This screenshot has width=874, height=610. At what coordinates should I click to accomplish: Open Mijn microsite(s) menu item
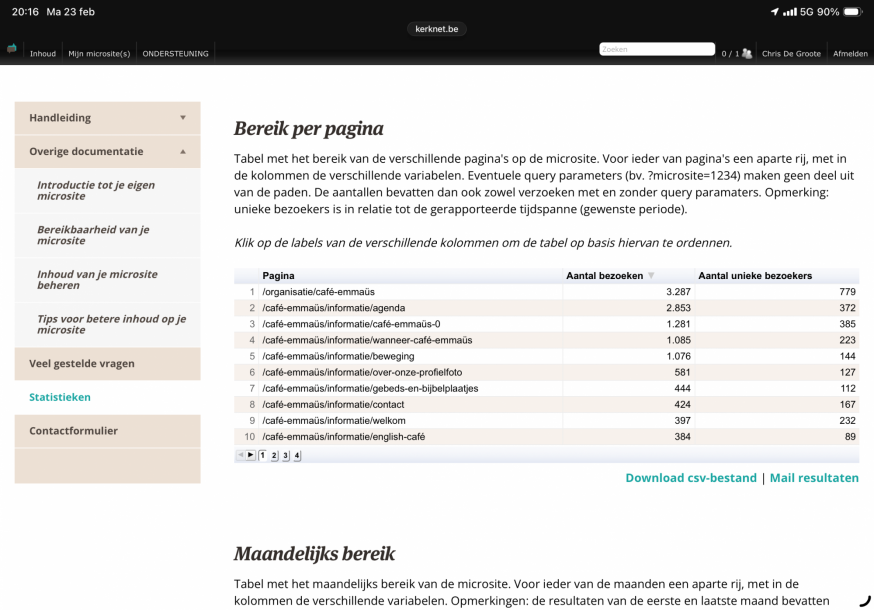pos(99,53)
